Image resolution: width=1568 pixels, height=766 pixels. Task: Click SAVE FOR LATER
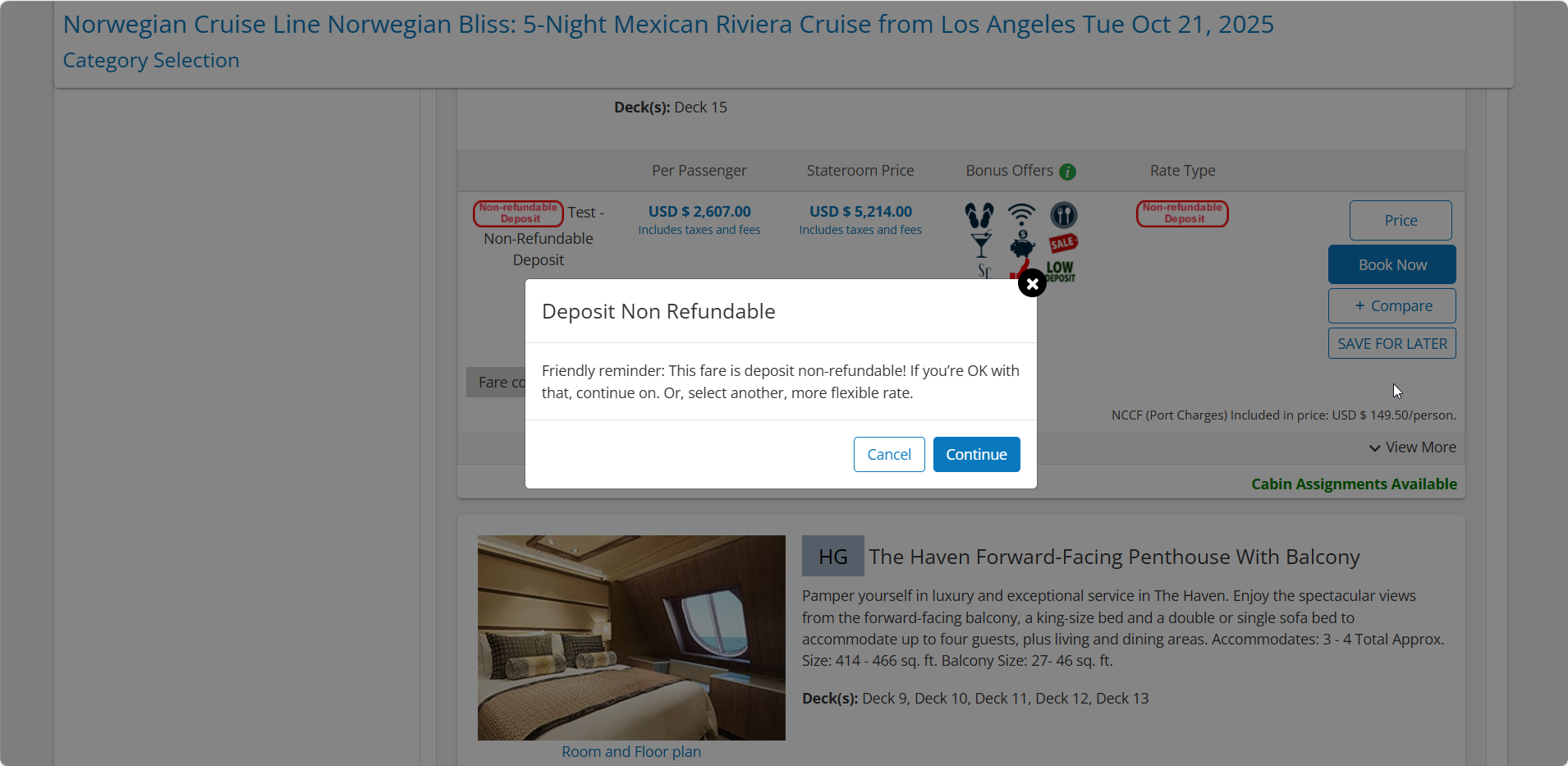[x=1392, y=343]
